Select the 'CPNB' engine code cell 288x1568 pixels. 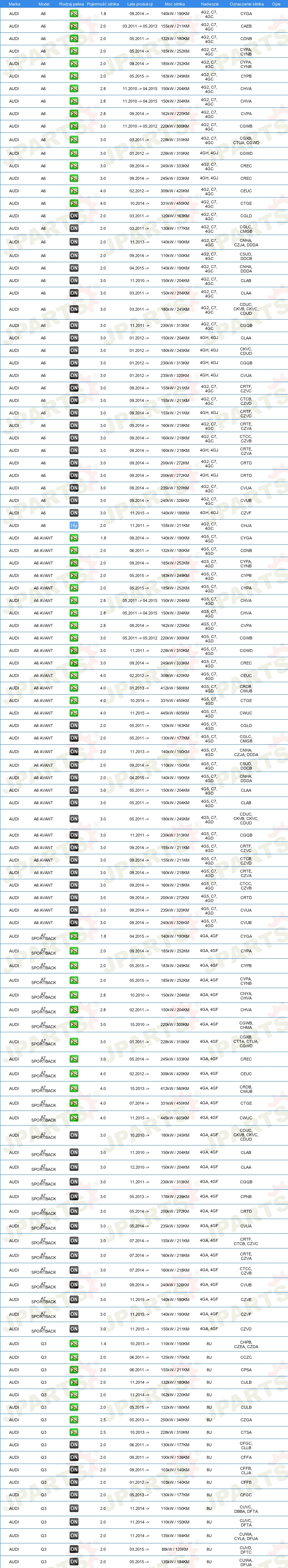pos(246,1197)
